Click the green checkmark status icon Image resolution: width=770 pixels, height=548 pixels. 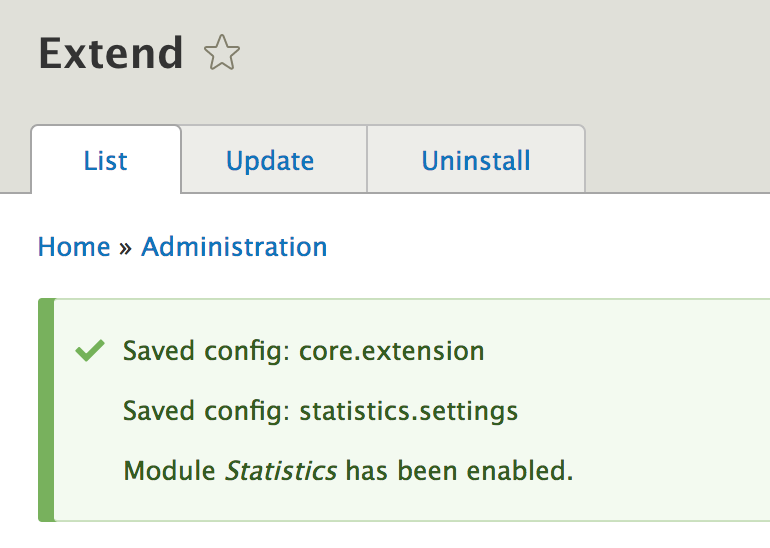click(x=90, y=351)
